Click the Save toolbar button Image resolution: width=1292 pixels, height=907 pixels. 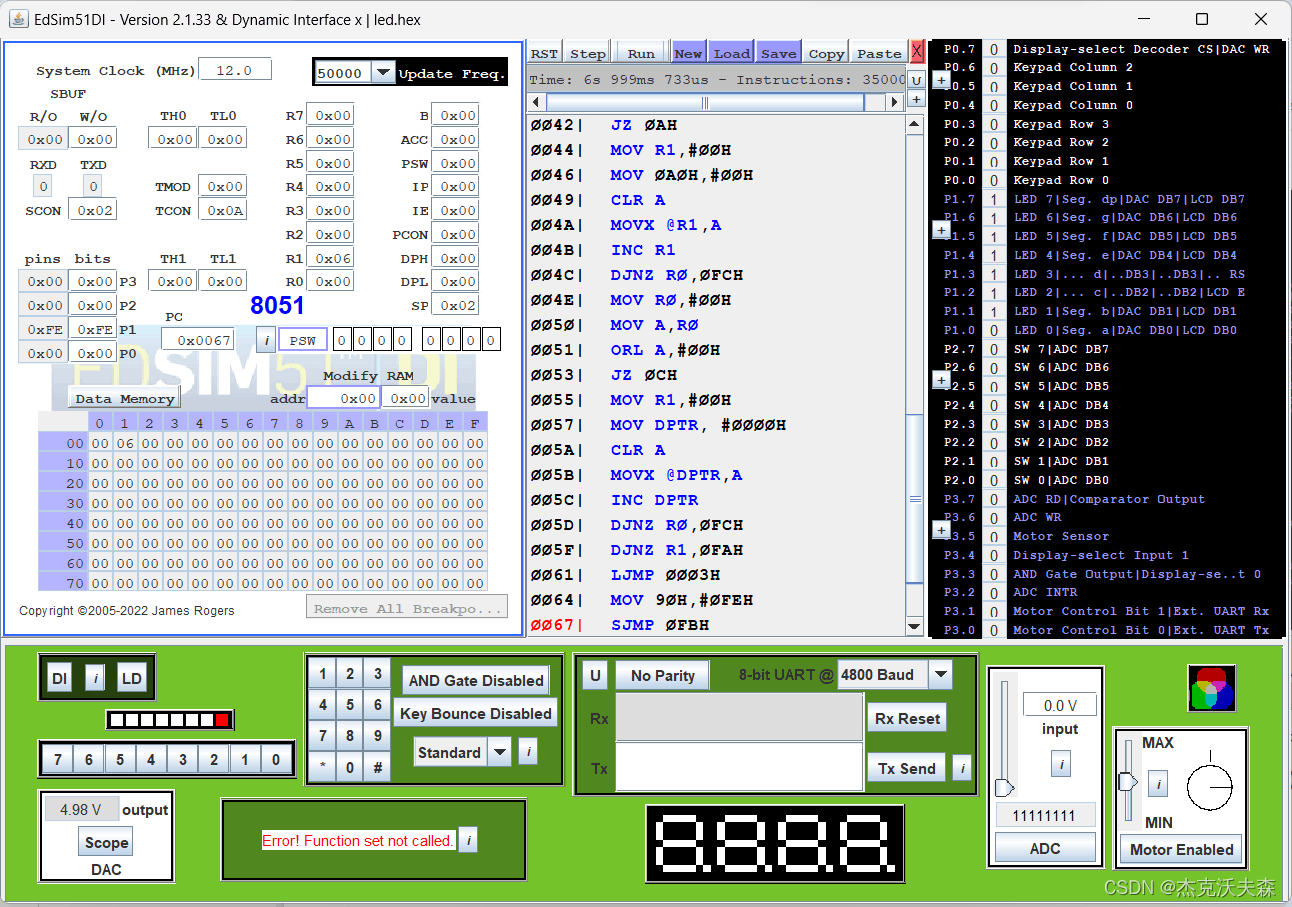778,53
